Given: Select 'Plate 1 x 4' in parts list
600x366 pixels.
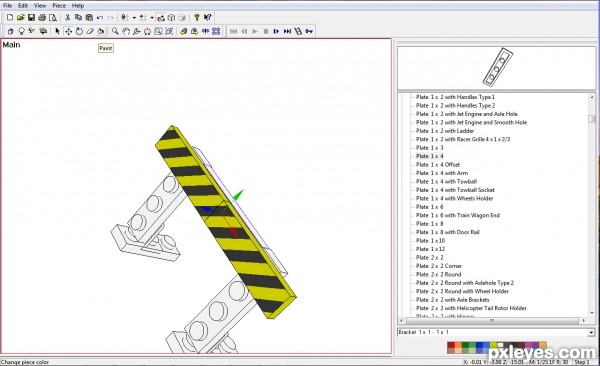Looking at the screenshot, I should click(430, 156).
